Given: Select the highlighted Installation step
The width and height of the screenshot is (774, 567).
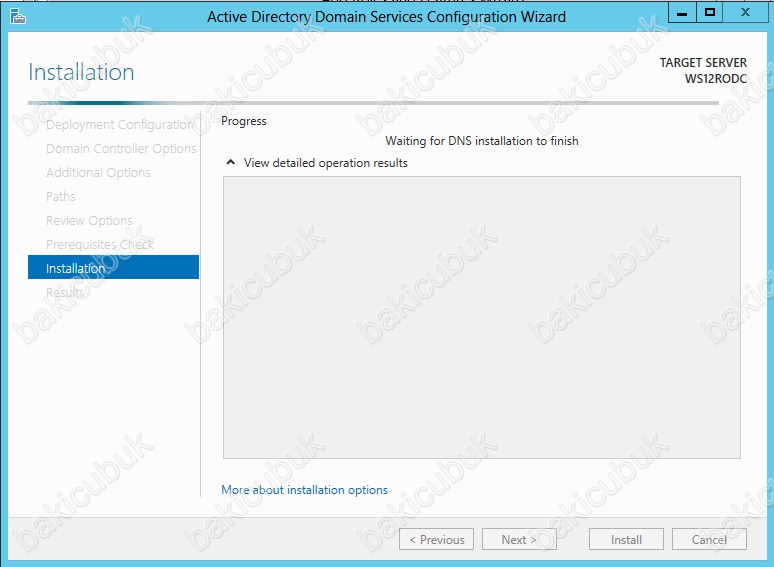Looking at the screenshot, I should [114, 267].
